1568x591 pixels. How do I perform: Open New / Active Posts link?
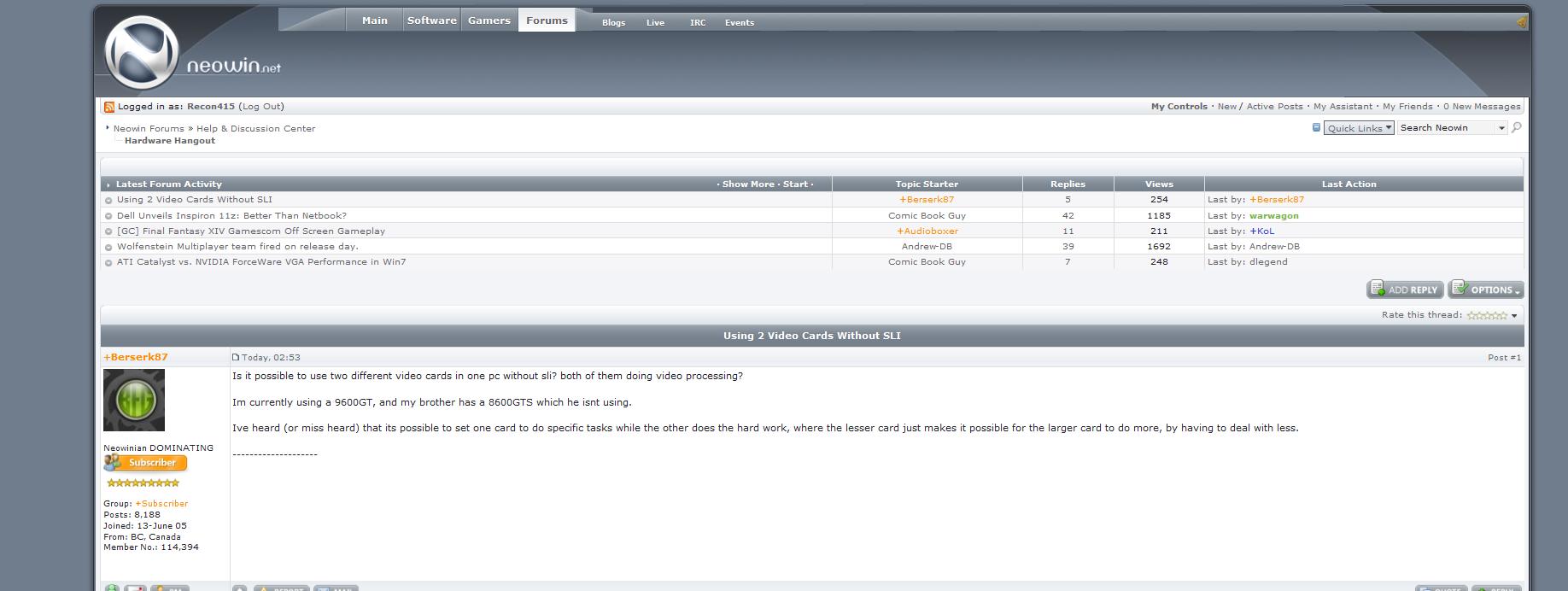(1260, 107)
